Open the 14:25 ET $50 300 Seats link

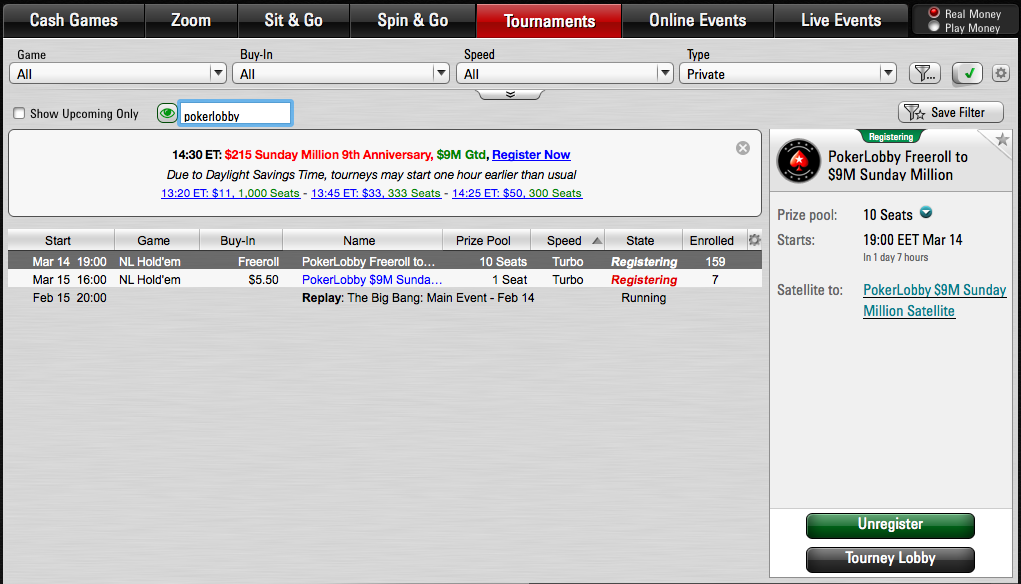click(517, 193)
